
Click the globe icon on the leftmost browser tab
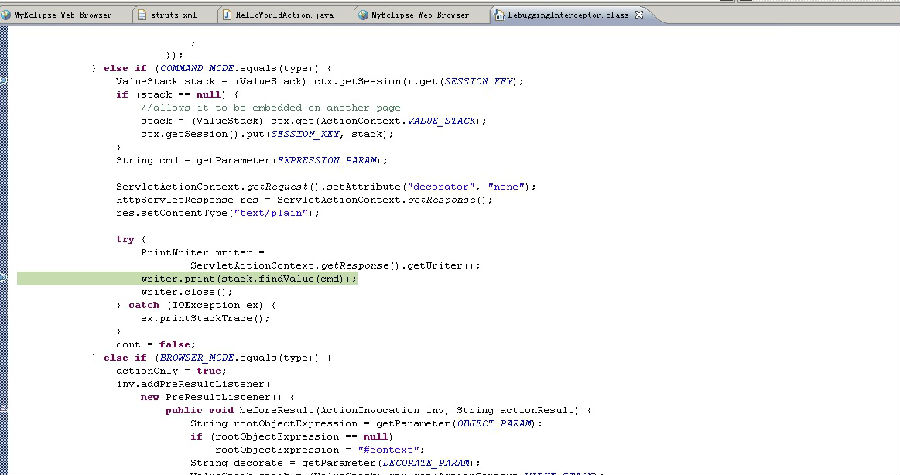[6, 15]
